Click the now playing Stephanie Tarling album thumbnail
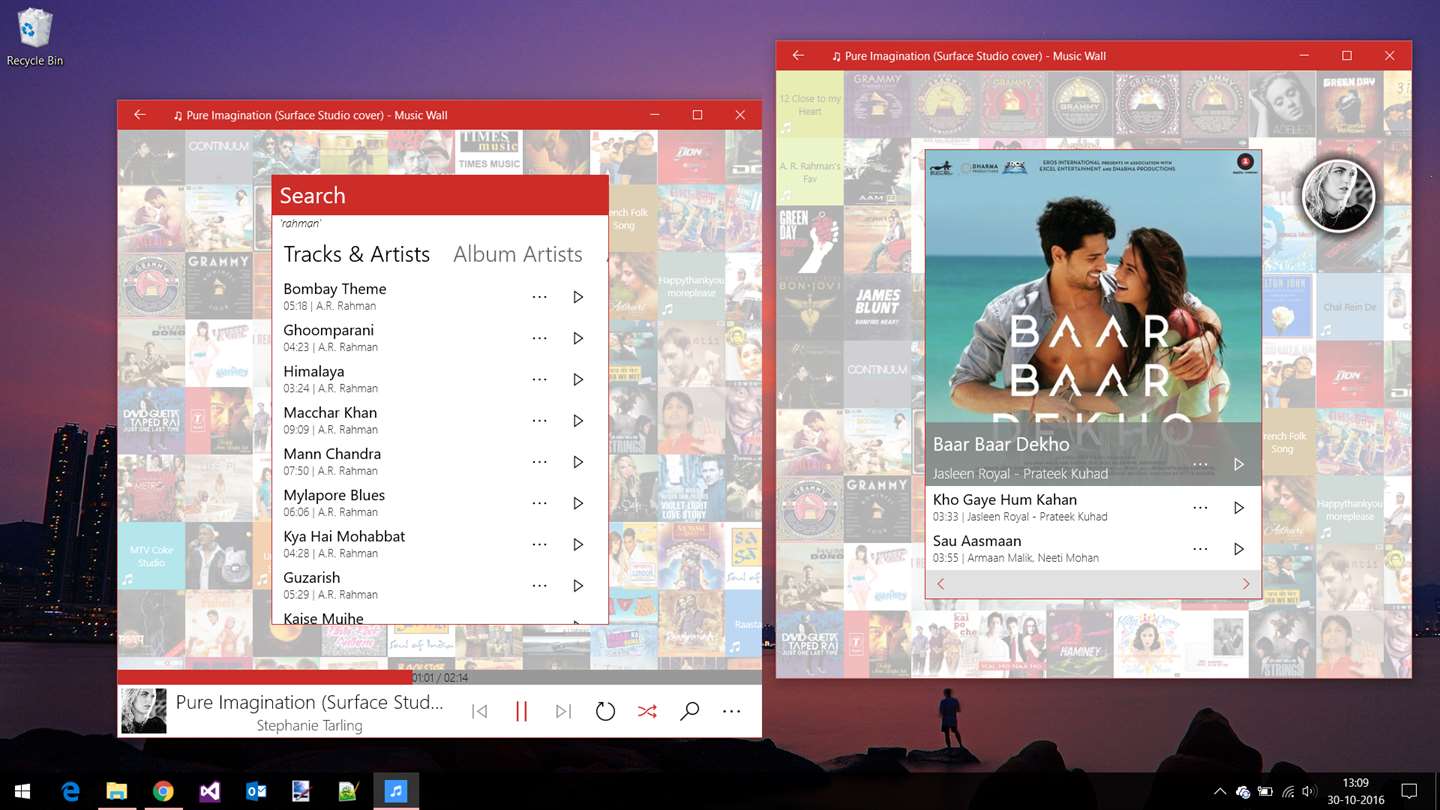The image size is (1440, 810). point(144,711)
